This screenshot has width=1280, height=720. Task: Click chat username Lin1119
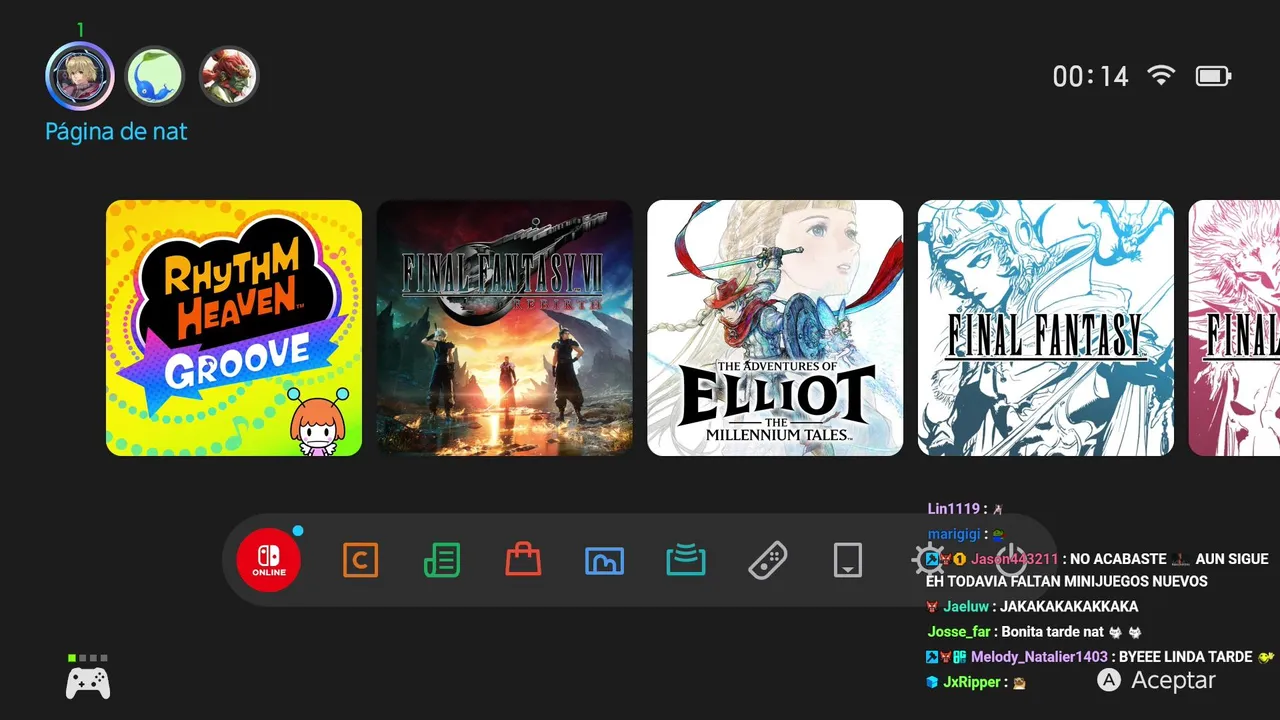point(954,509)
